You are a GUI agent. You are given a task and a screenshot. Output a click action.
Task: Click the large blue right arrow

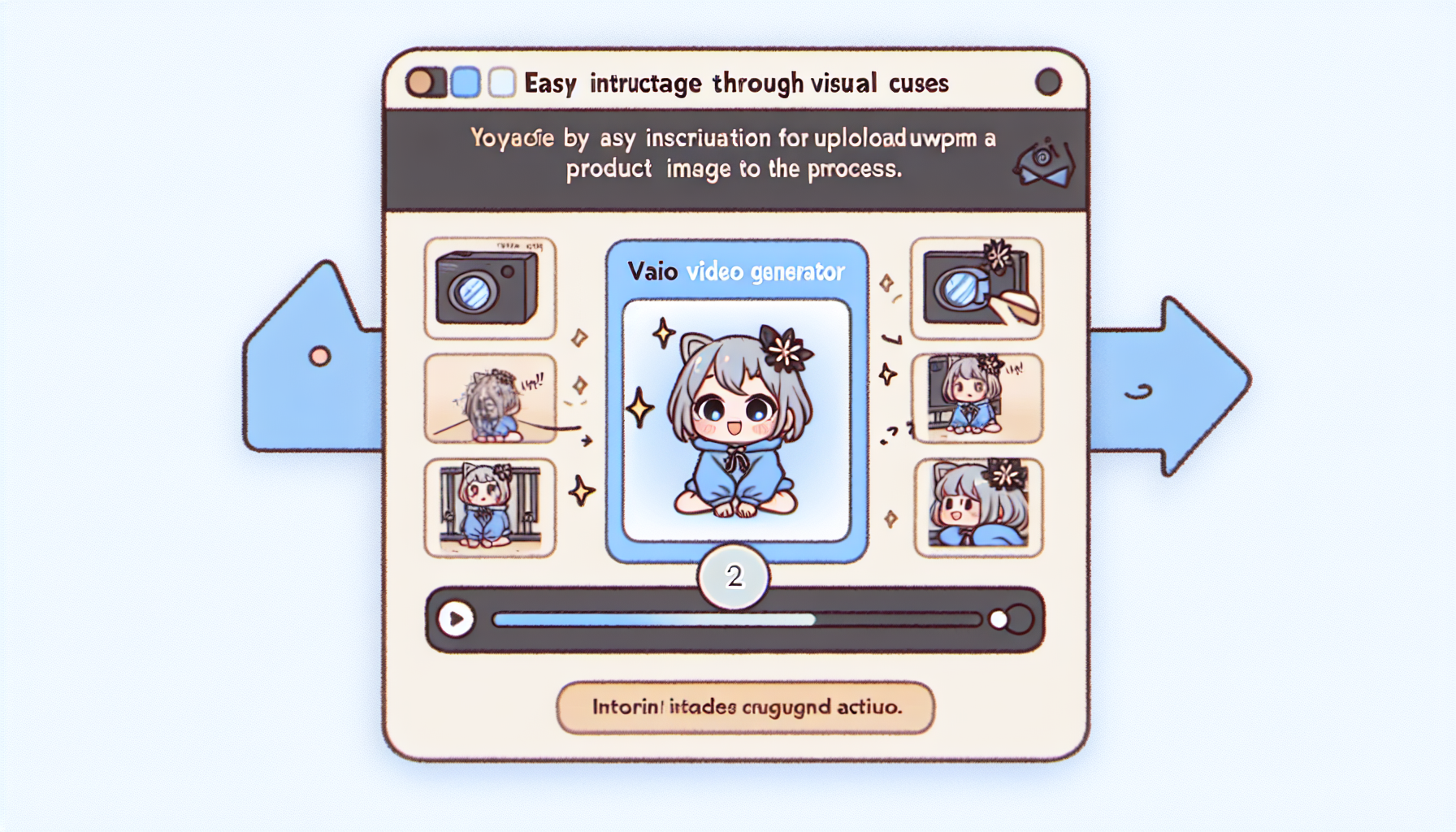click(x=1170, y=386)
